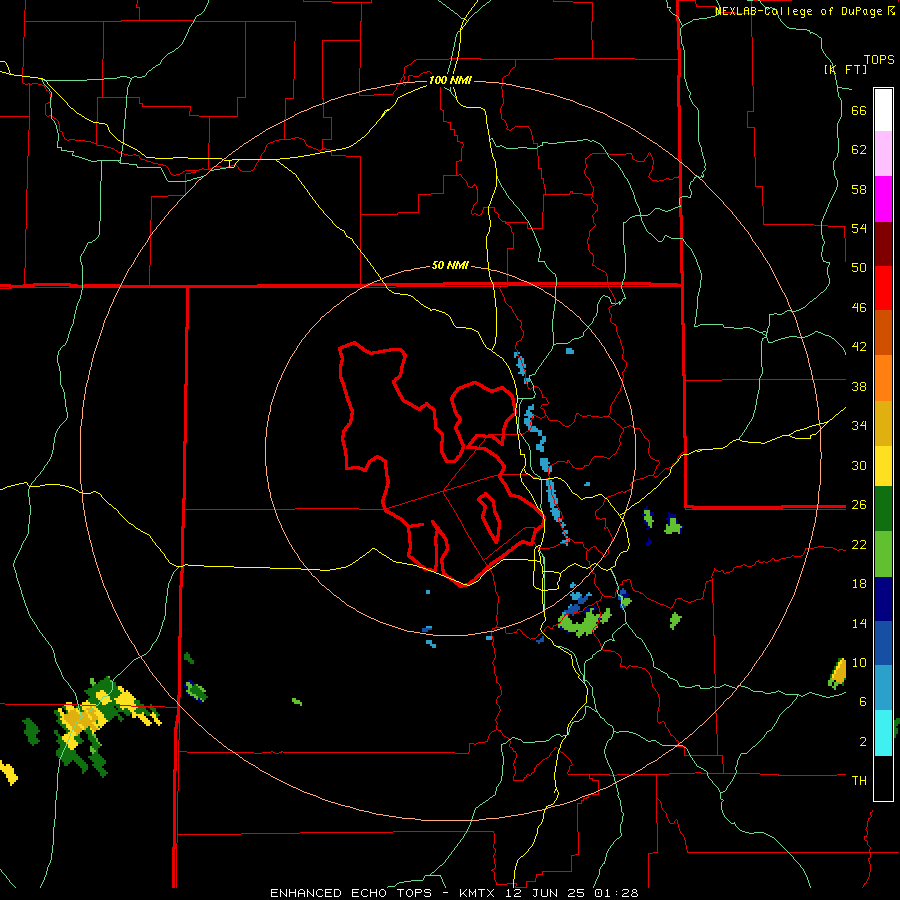This screenshot has height=900, width=900.
Task: Click the light blue legend swatch
Action: [883, 688]
